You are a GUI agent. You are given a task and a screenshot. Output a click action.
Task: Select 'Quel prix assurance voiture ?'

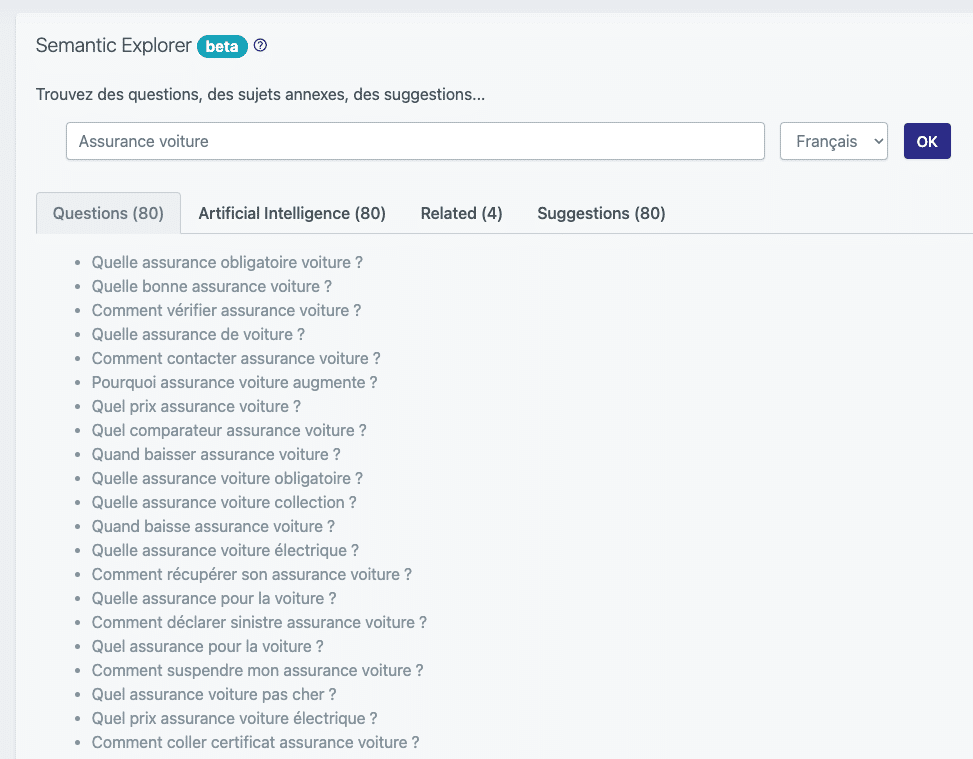196,406
